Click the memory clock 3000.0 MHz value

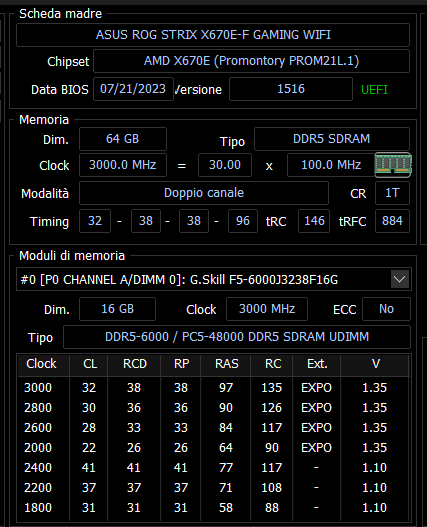click(x=123, y=165)
